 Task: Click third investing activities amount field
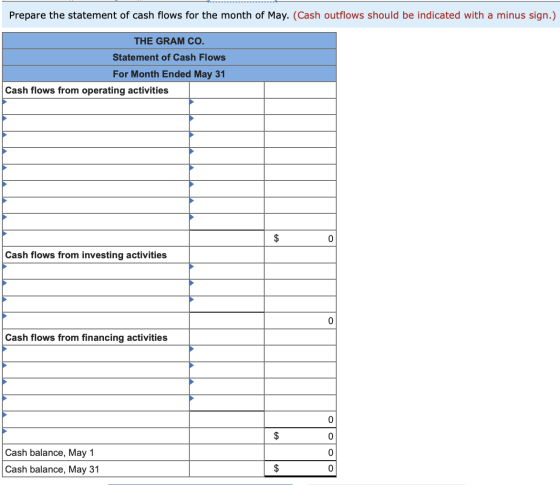coord(227,304)
